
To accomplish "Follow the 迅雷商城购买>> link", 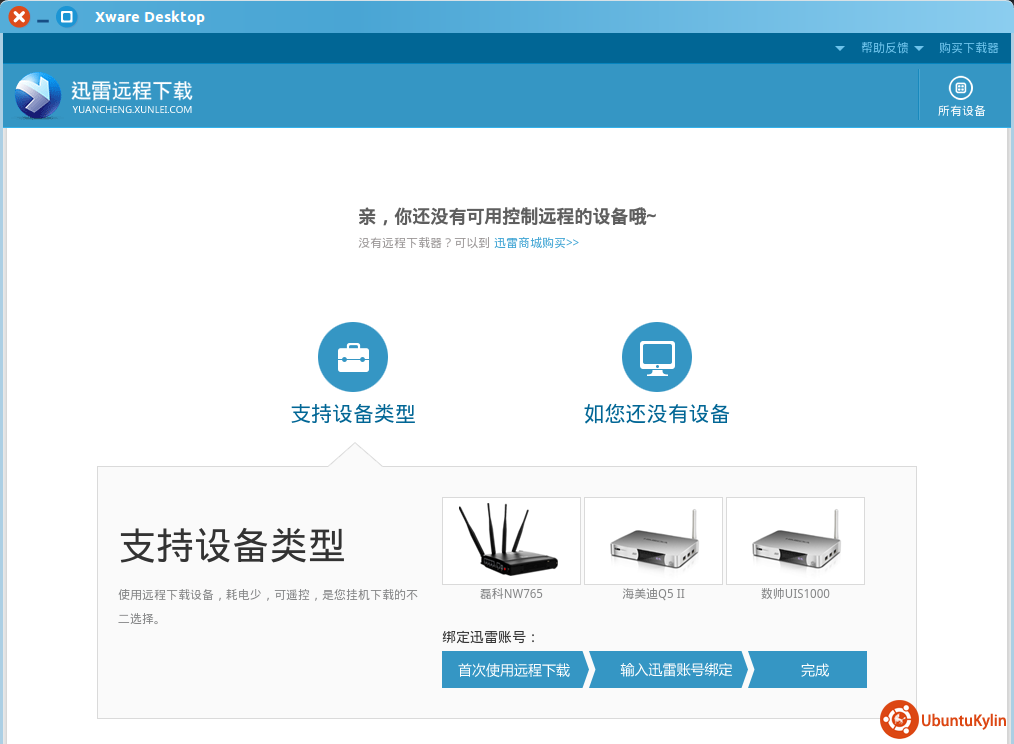I will [x=536, y=243].
